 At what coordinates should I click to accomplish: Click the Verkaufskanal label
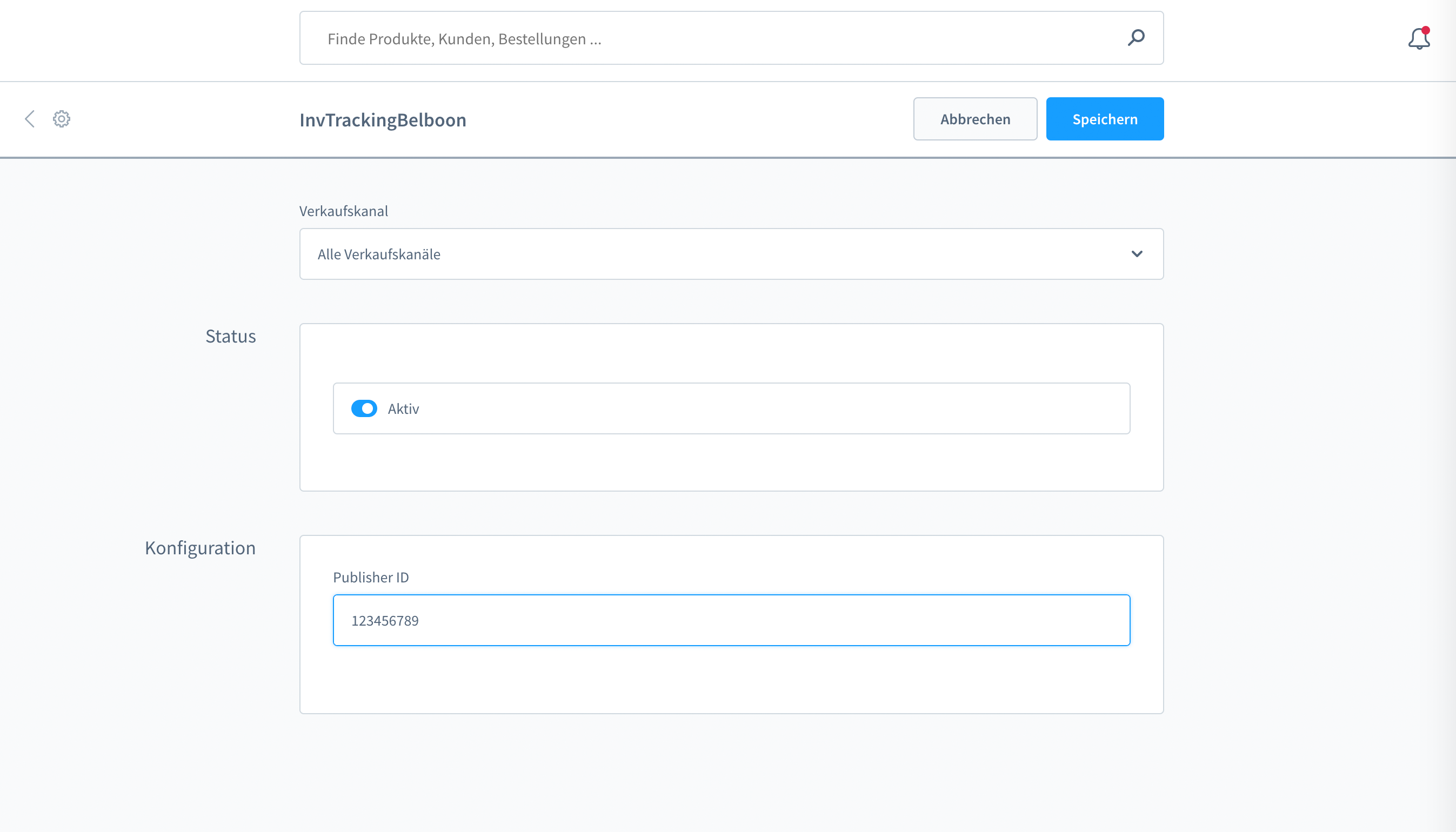[x=344, y=211]
